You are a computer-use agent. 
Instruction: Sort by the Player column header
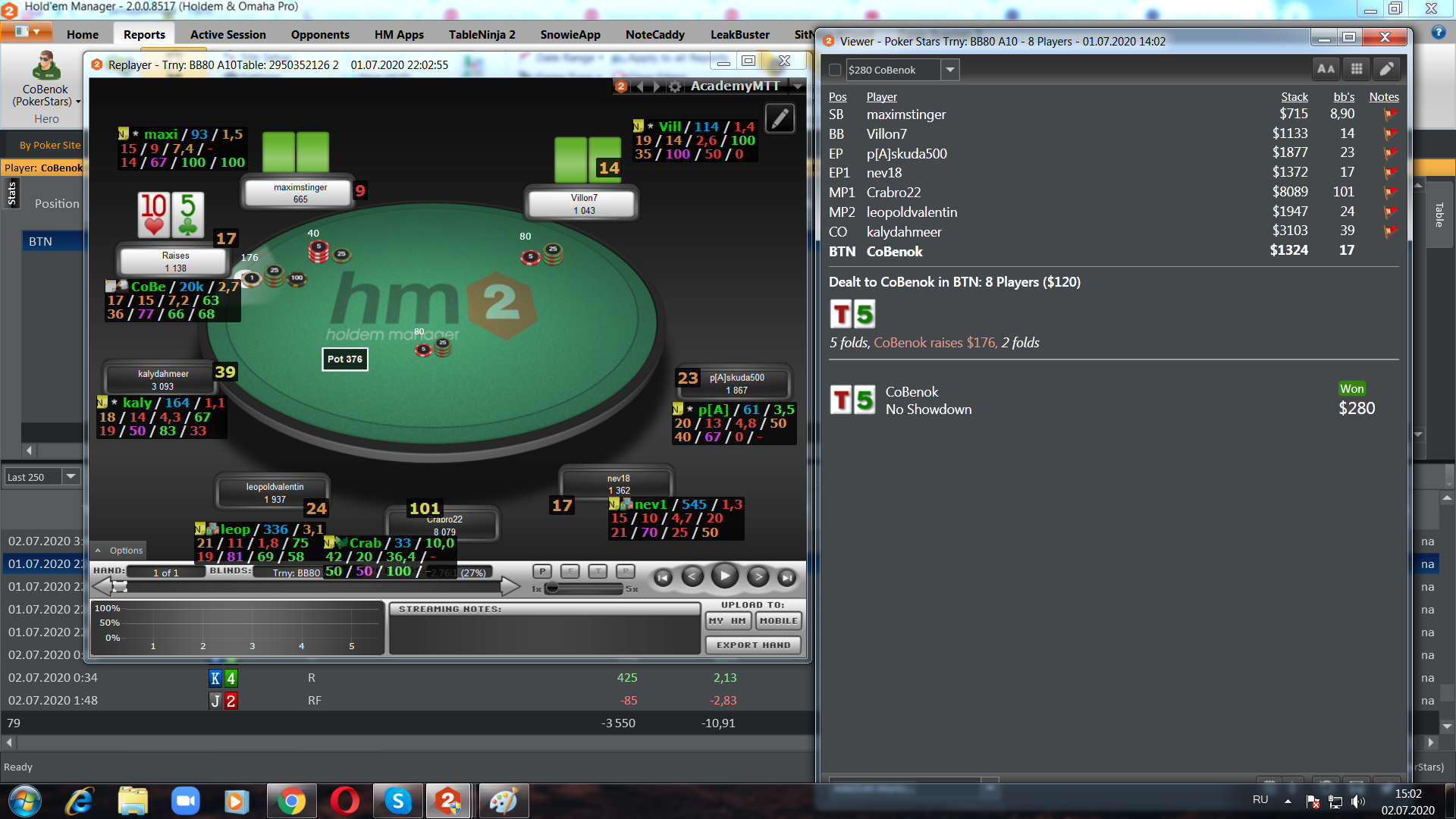881,97
